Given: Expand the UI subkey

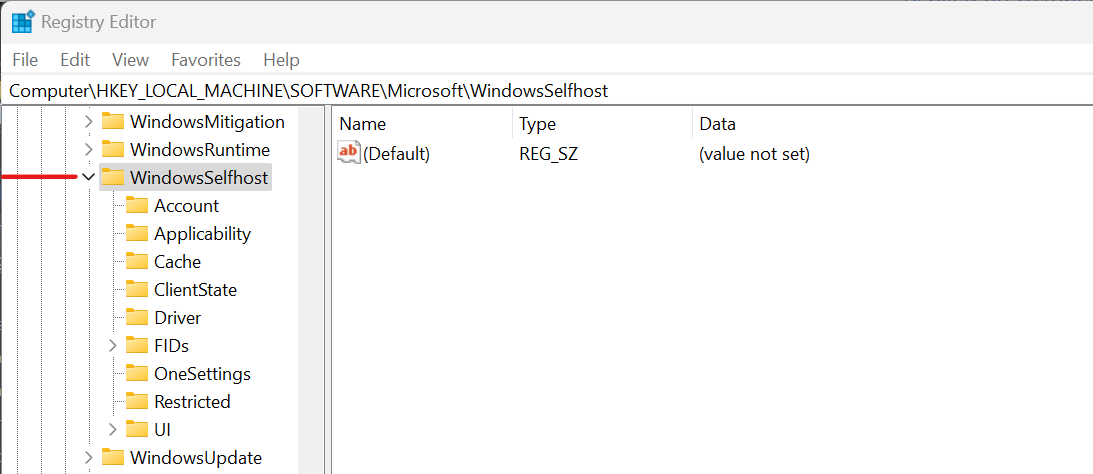Looking at the screenshot, I should [x=113, y=429].
